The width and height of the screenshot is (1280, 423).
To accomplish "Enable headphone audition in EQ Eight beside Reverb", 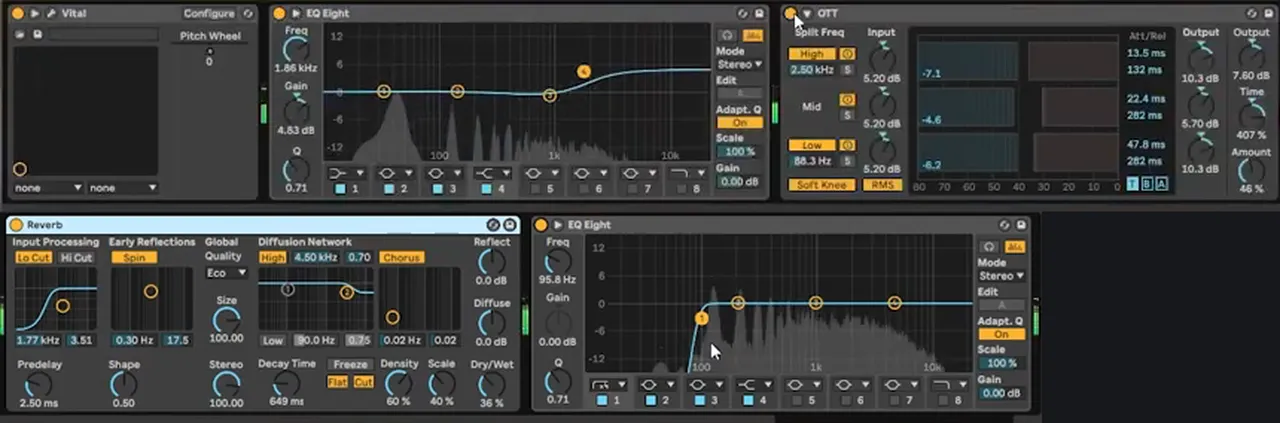I will point(989,247).
